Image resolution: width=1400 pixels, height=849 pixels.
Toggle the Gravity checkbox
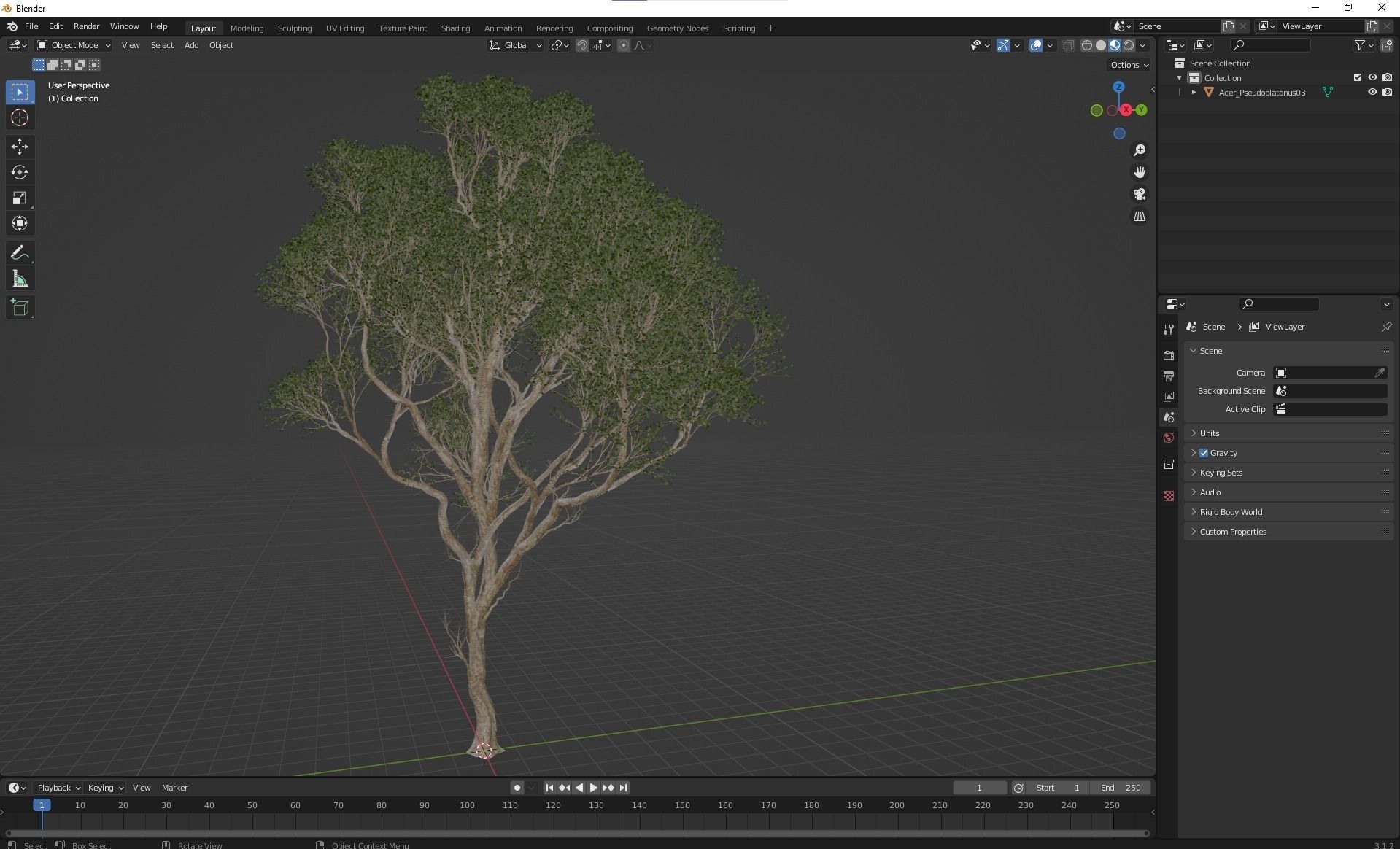(1204, 453)
